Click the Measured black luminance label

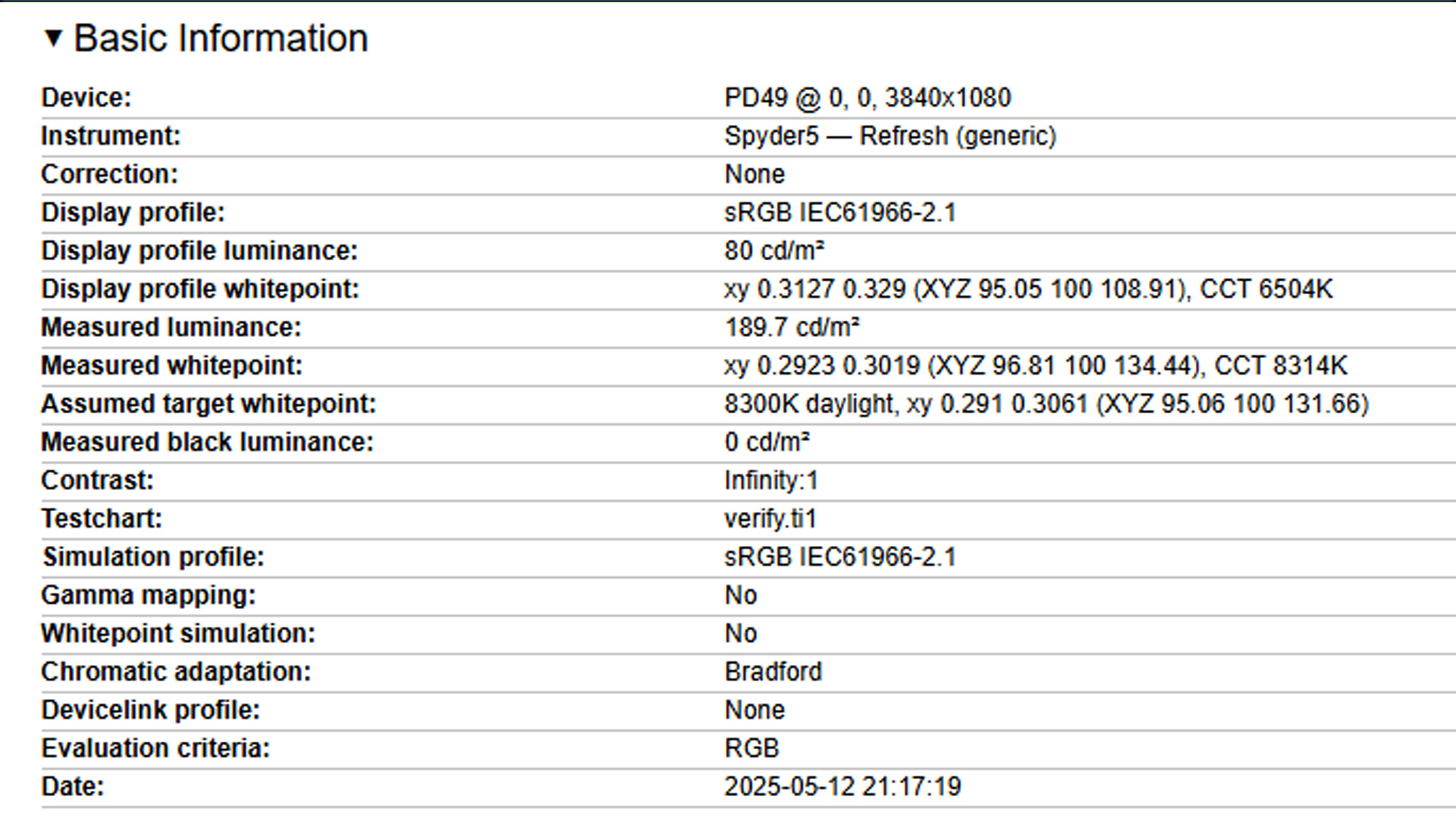207,442
